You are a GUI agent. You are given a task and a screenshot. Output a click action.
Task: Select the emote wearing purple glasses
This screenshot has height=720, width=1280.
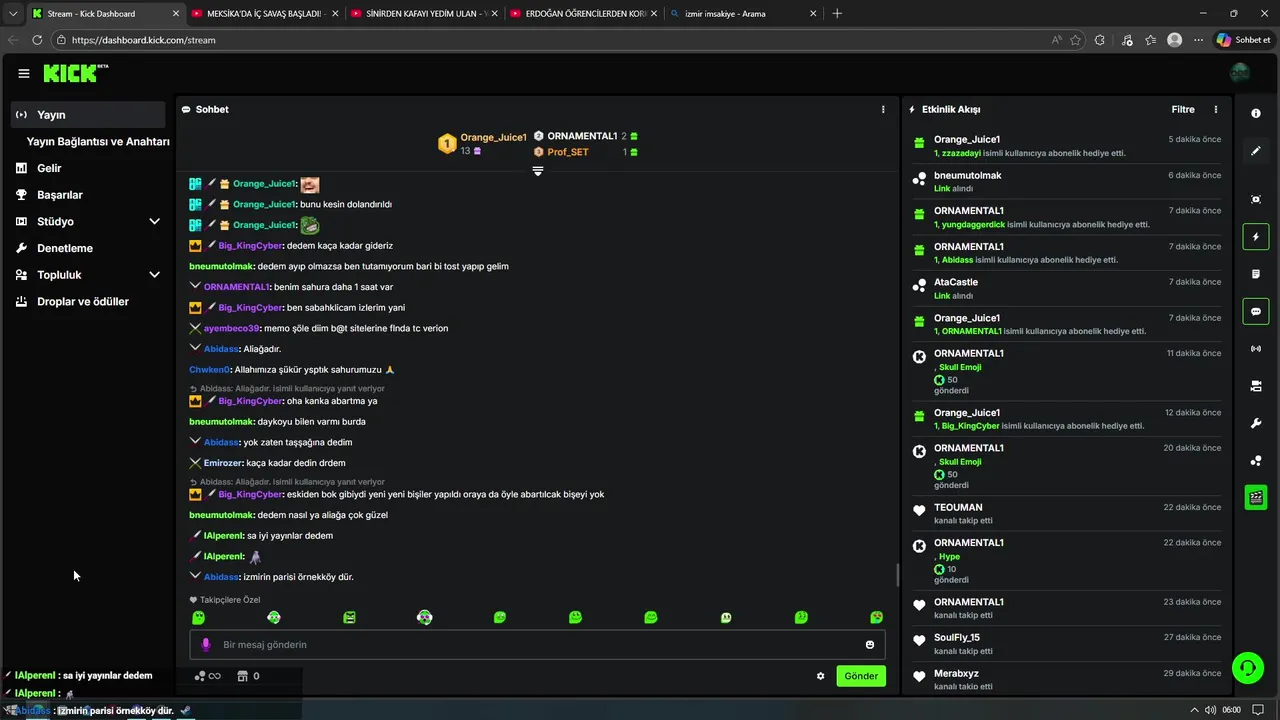click(x=424, y=617)
